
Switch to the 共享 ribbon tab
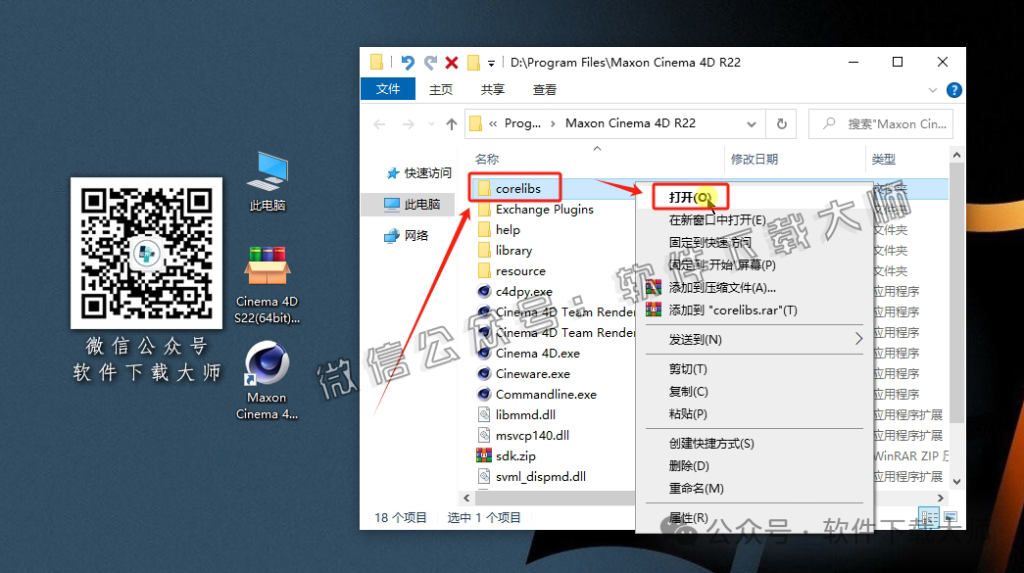492,90
